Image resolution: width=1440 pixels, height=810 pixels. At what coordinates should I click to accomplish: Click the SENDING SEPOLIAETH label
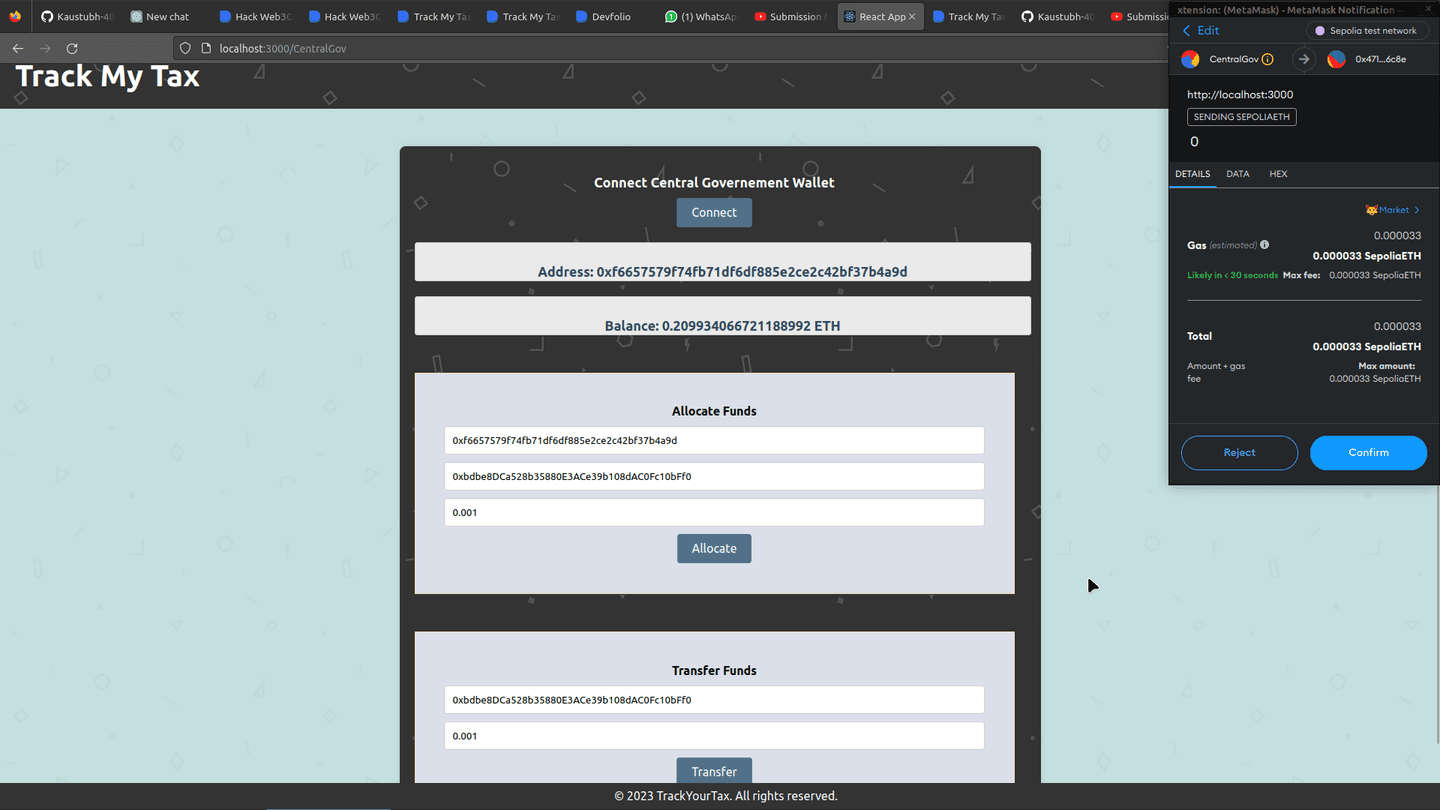click(x=1241, y=117)
